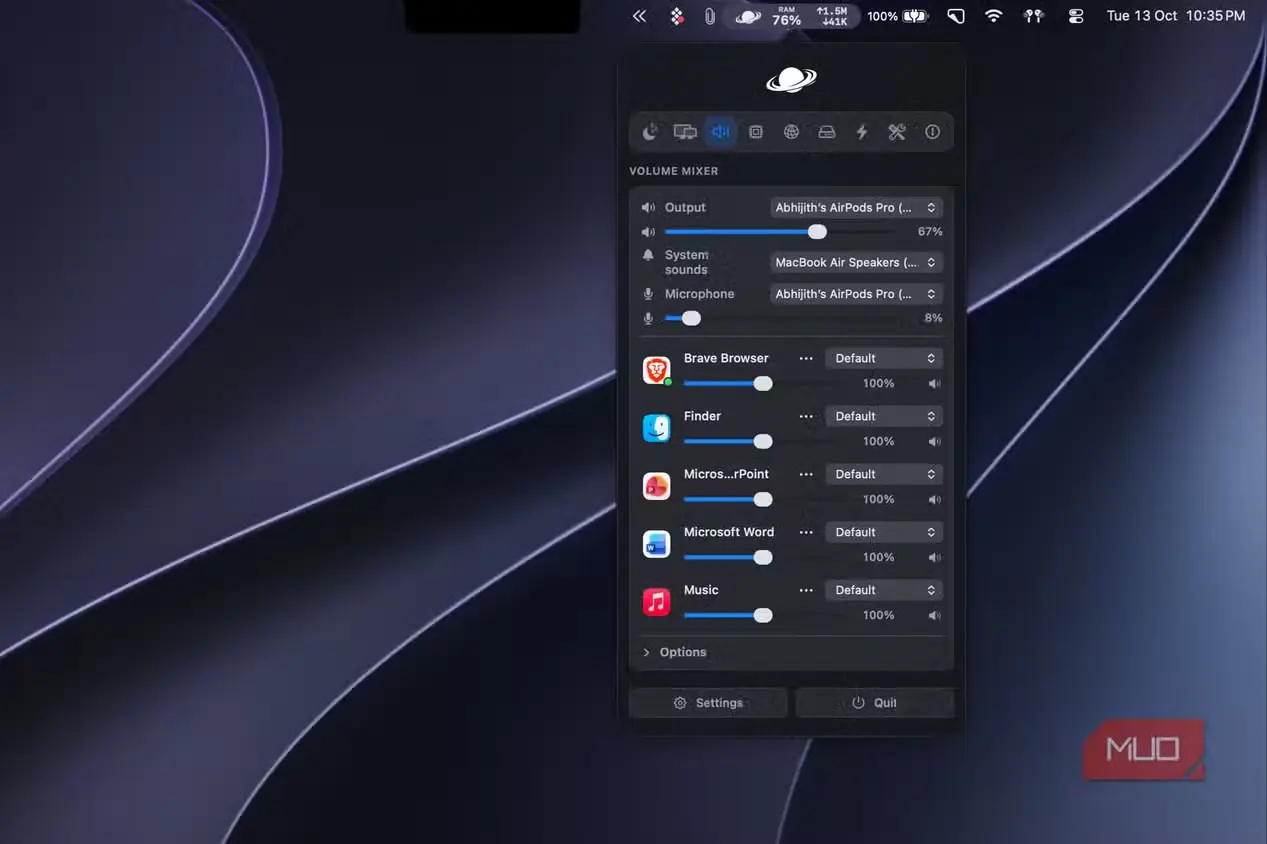Screen dimensions: 1267x844
Task: Select the highlighted volume mixer tab icon
Action: (x=720, y=132)
